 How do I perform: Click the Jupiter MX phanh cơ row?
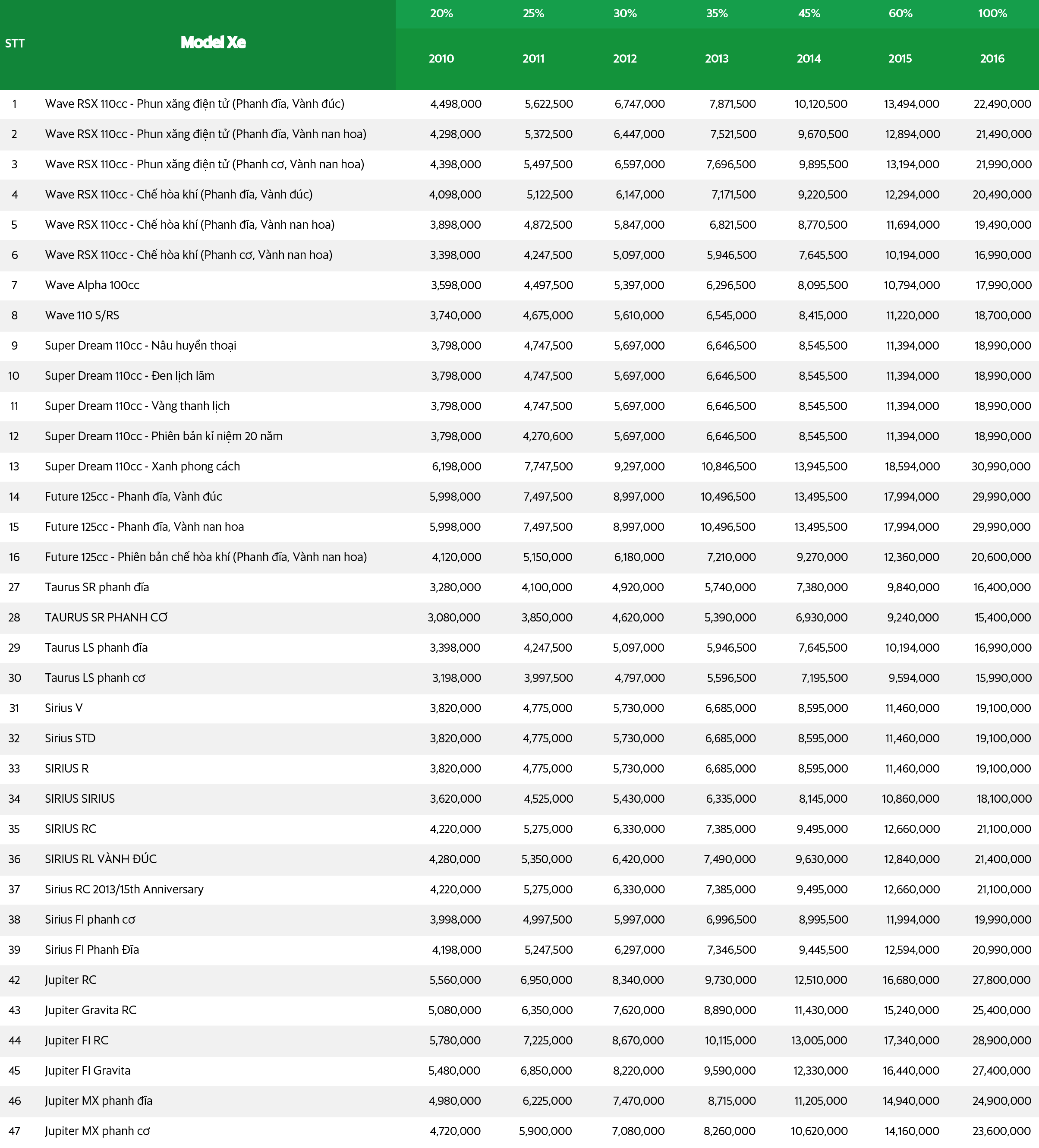pyautogui.click(x=98, y=1131)
